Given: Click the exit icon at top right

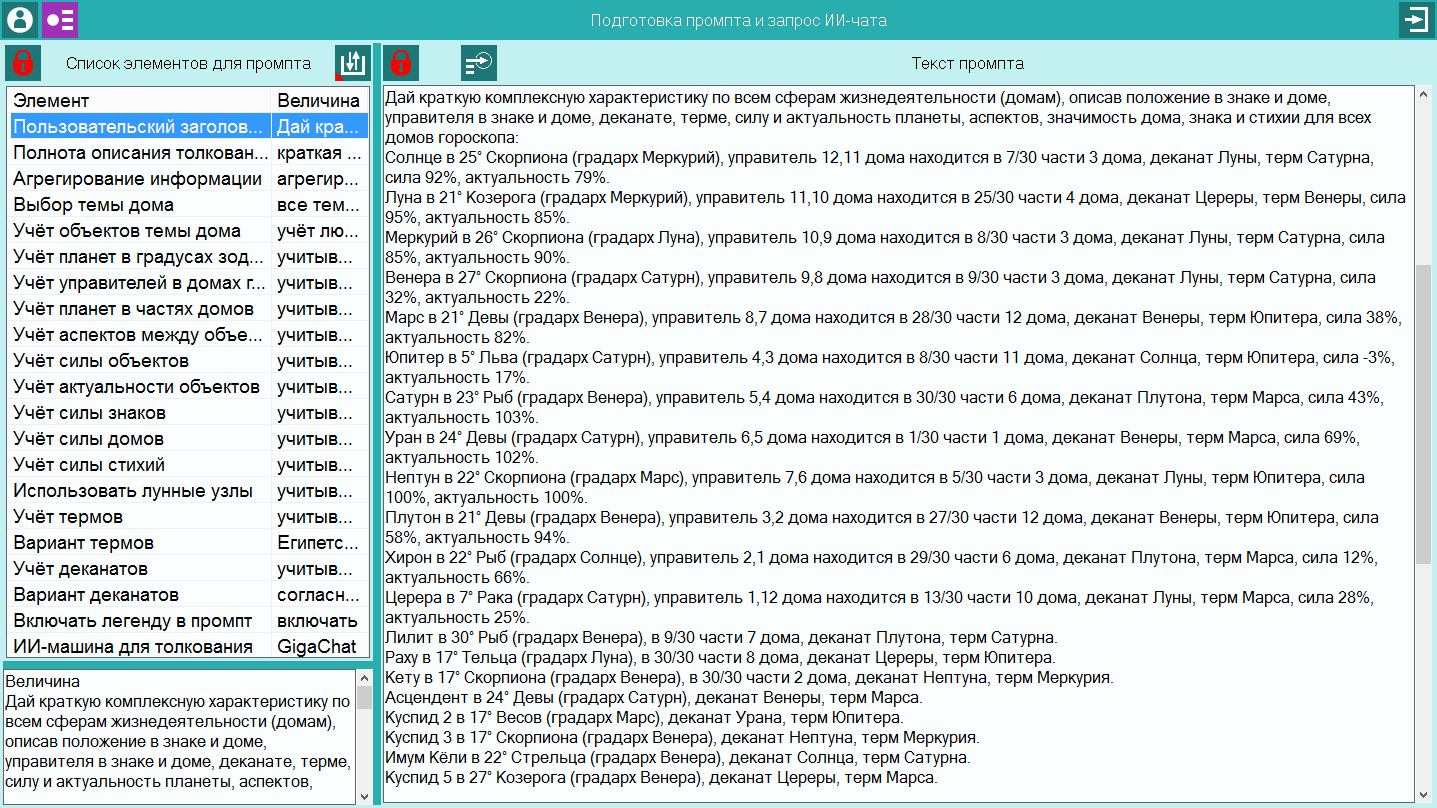Looking at the screenshot, I should click(1416, 20).
